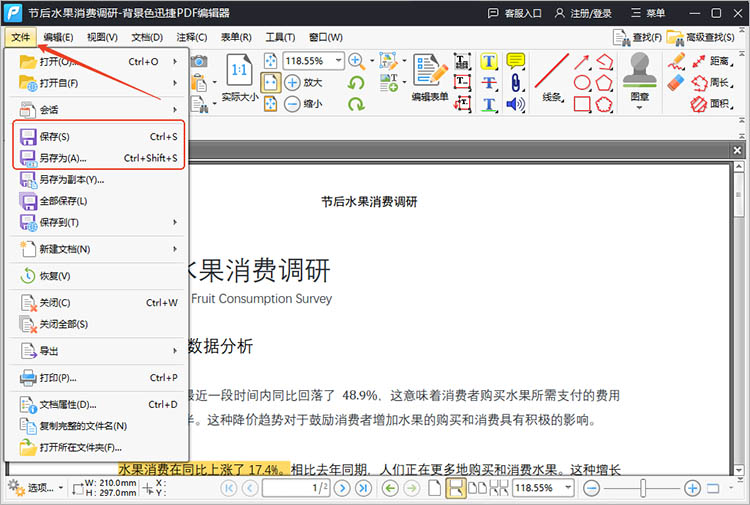Click green go-back view arrow
This screenshot has width=750, height=505.
coord(391,488)
